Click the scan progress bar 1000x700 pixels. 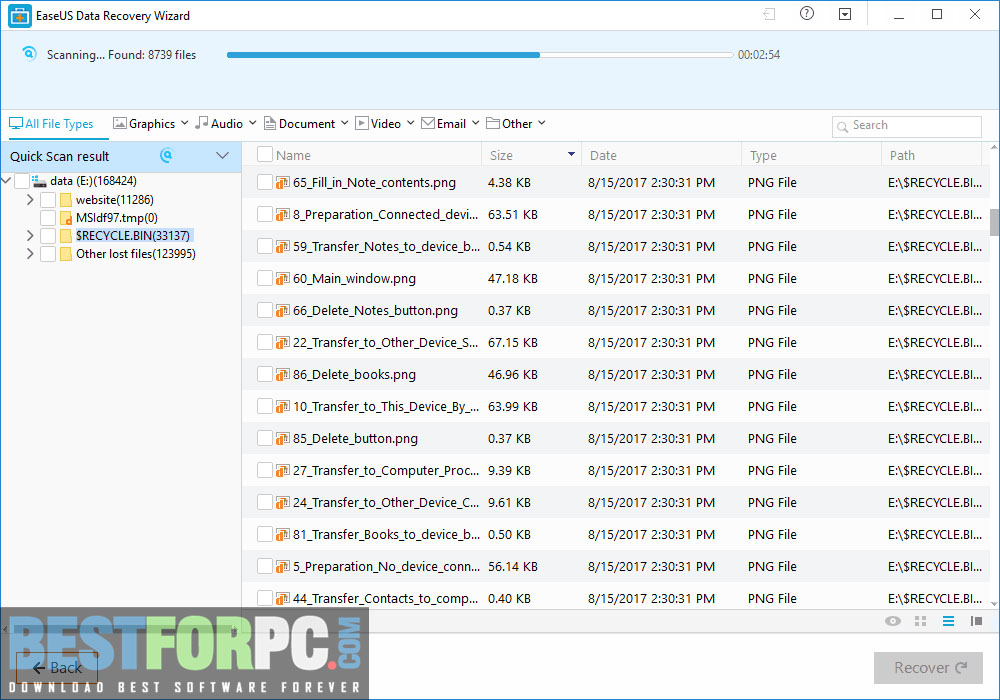(x=480, y=55)
